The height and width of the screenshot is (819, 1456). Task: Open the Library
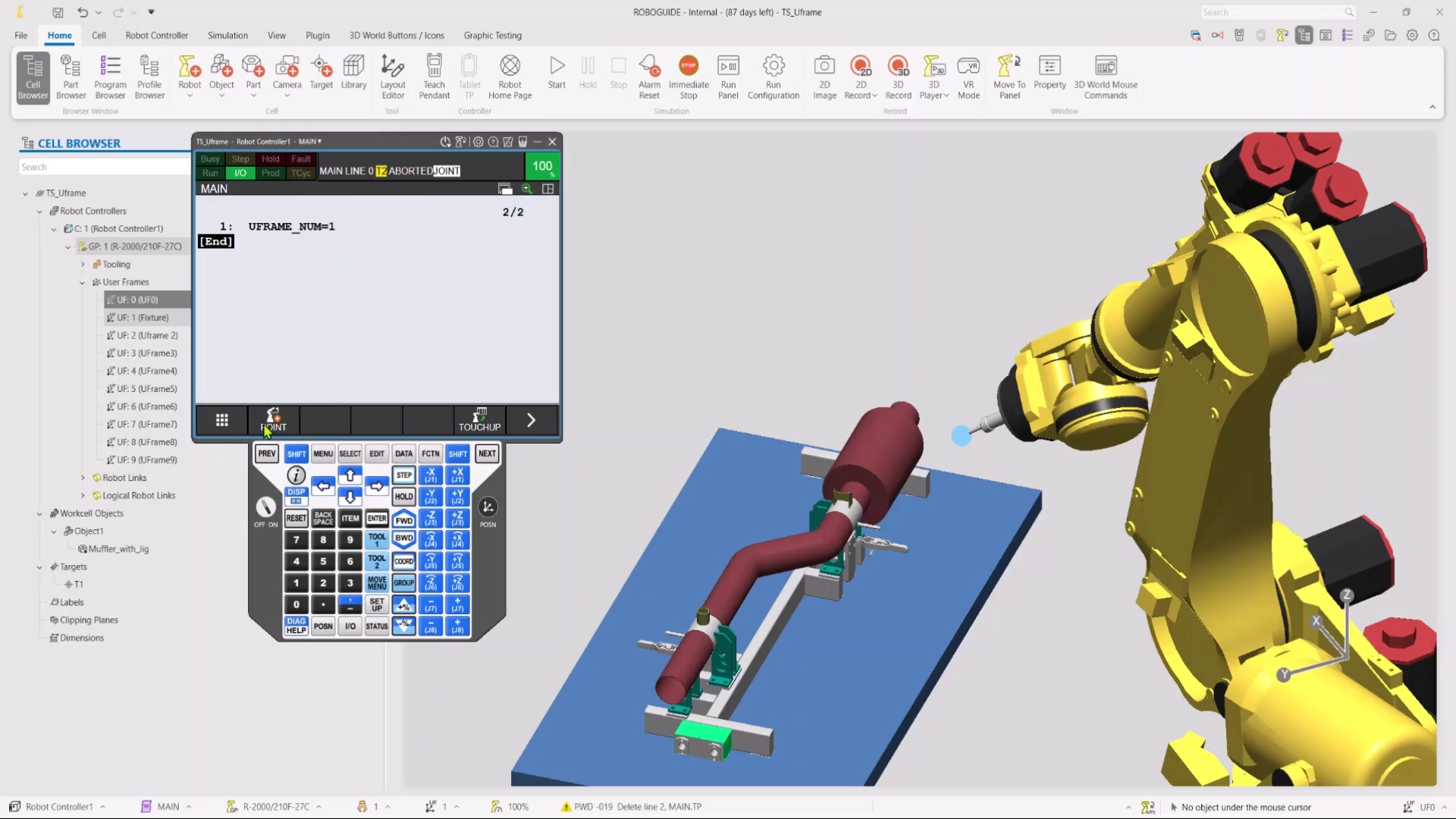pos(353,74)
